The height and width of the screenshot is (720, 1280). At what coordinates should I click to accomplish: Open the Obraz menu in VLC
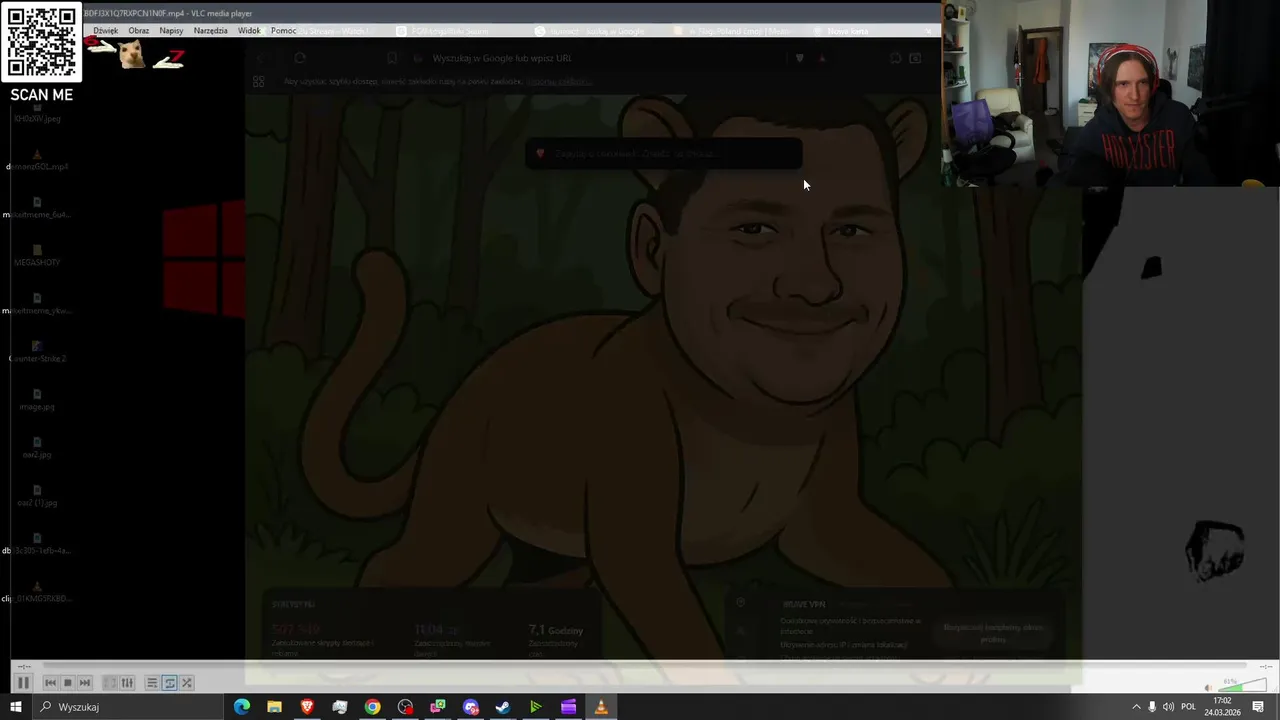[139, 31]
